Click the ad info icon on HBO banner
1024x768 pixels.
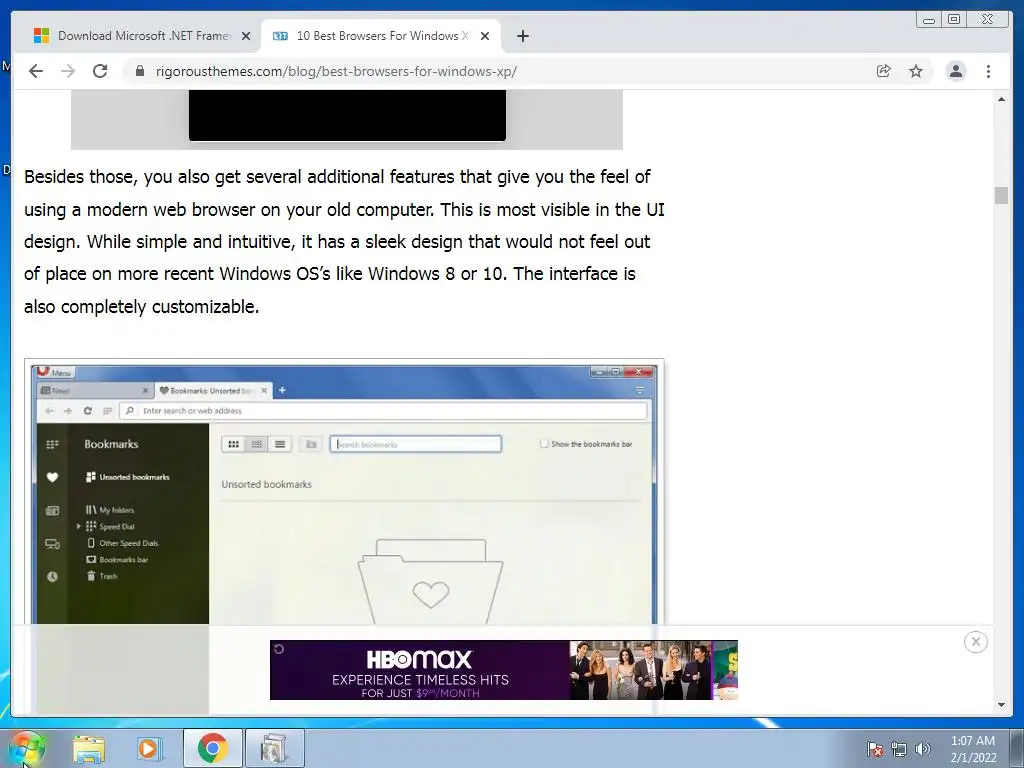click(x=279, y=648)
